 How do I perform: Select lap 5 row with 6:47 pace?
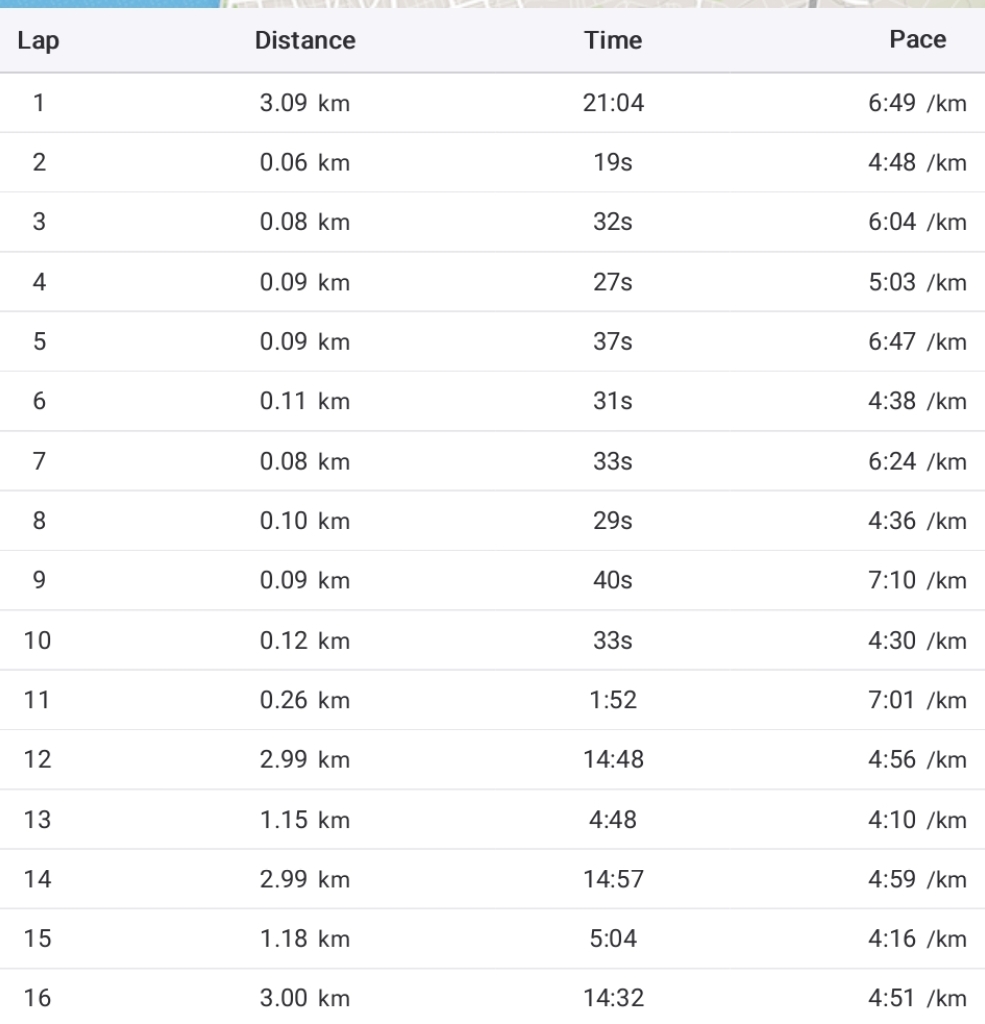click(x=492, y=342)
